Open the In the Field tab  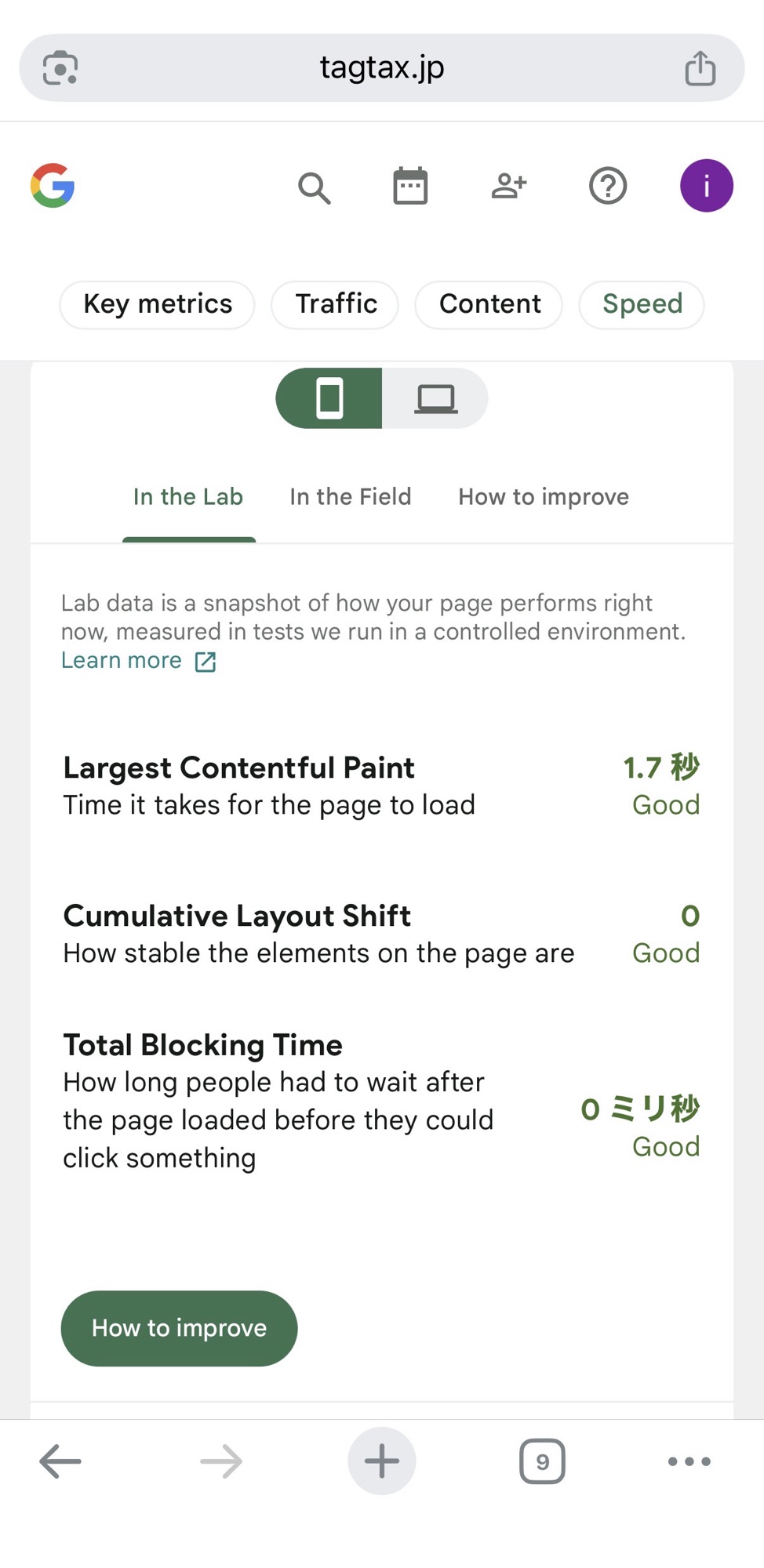click(350, 497)
